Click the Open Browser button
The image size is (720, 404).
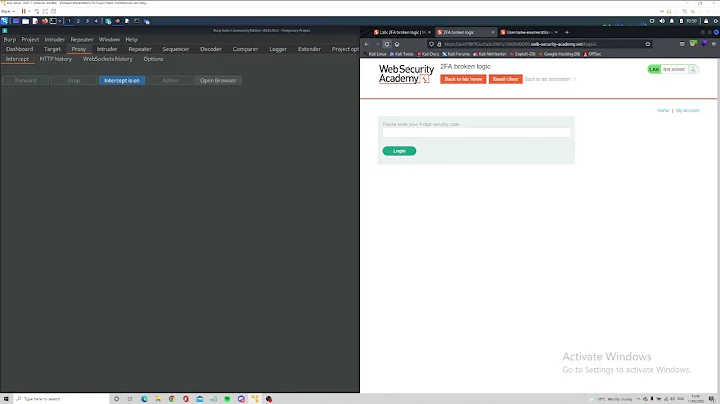click(218, 80)
